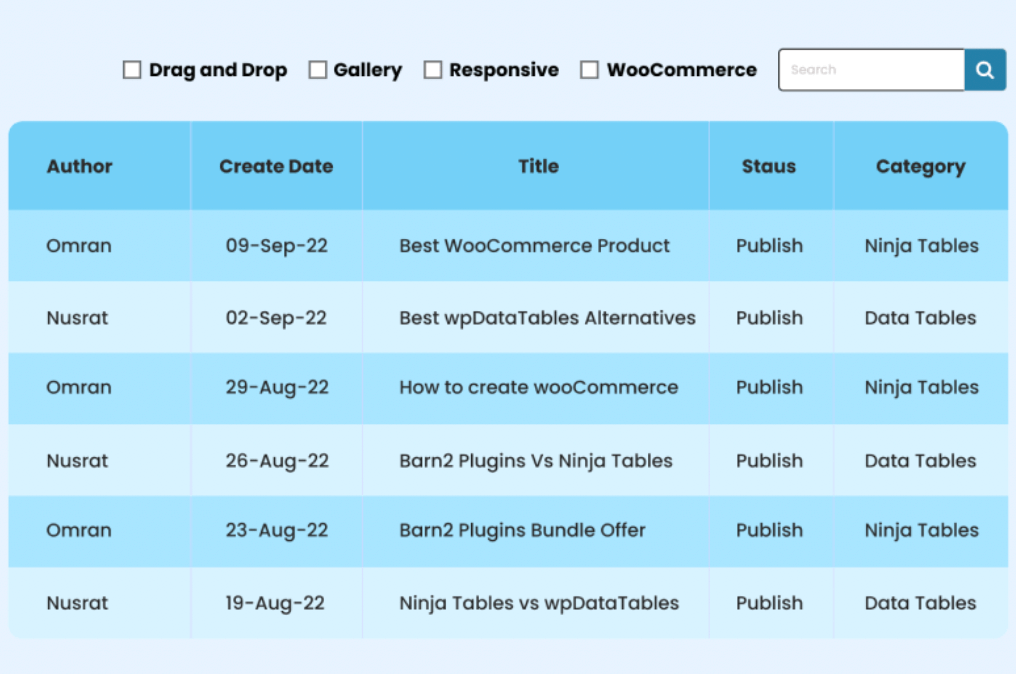
Task: Select the Category column header
Action: pyautogui.click(x=921, y=167)
